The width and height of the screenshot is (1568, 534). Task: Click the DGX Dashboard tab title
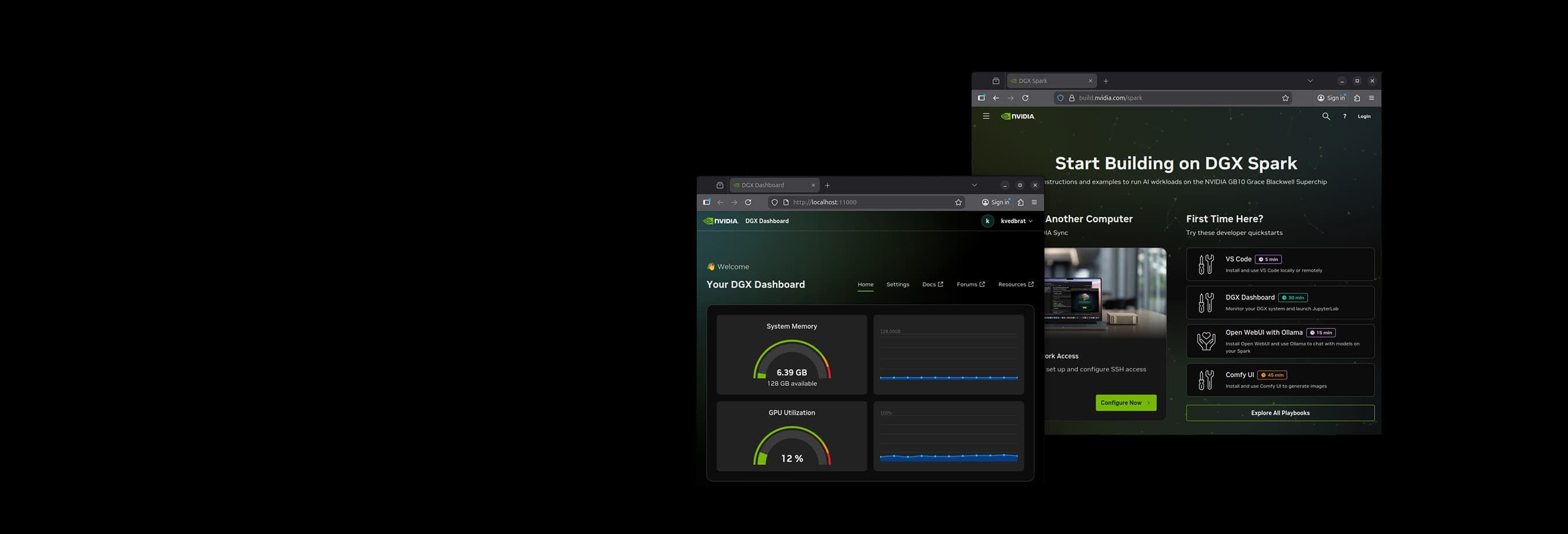(x=763, y=186)
